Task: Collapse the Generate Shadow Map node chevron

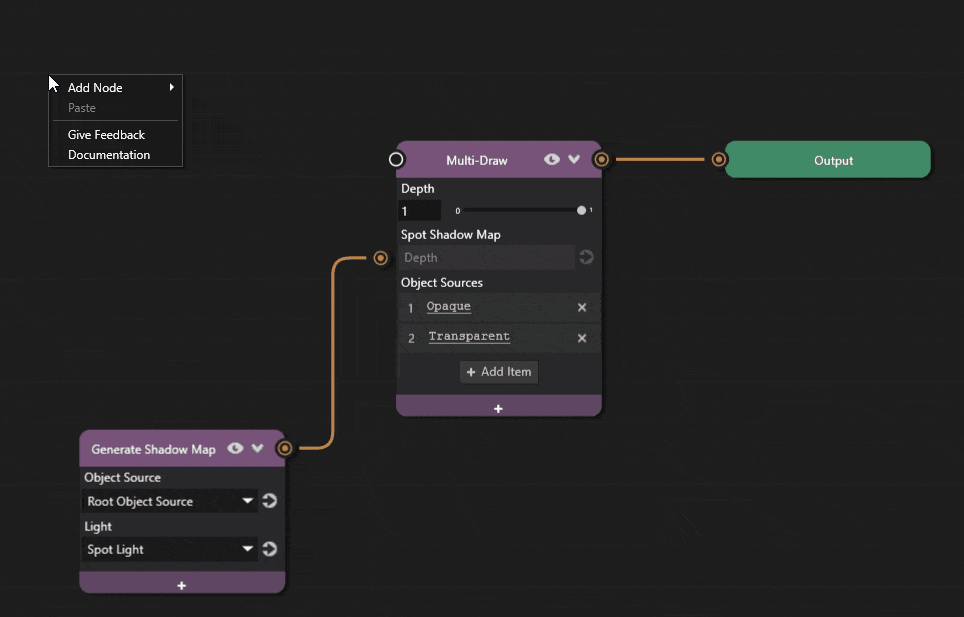Action: [257, 448]
